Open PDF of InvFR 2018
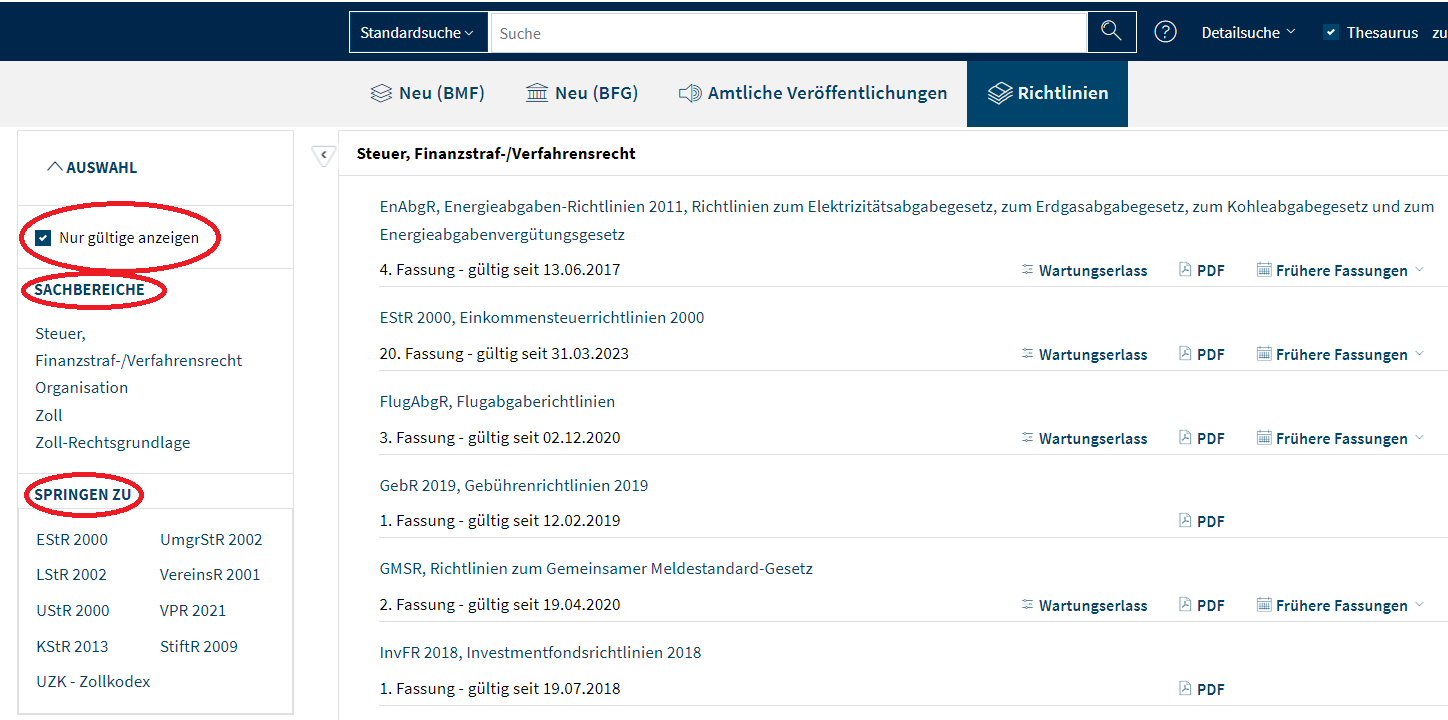The image size is (1448, 720). tap(1201, 689)
